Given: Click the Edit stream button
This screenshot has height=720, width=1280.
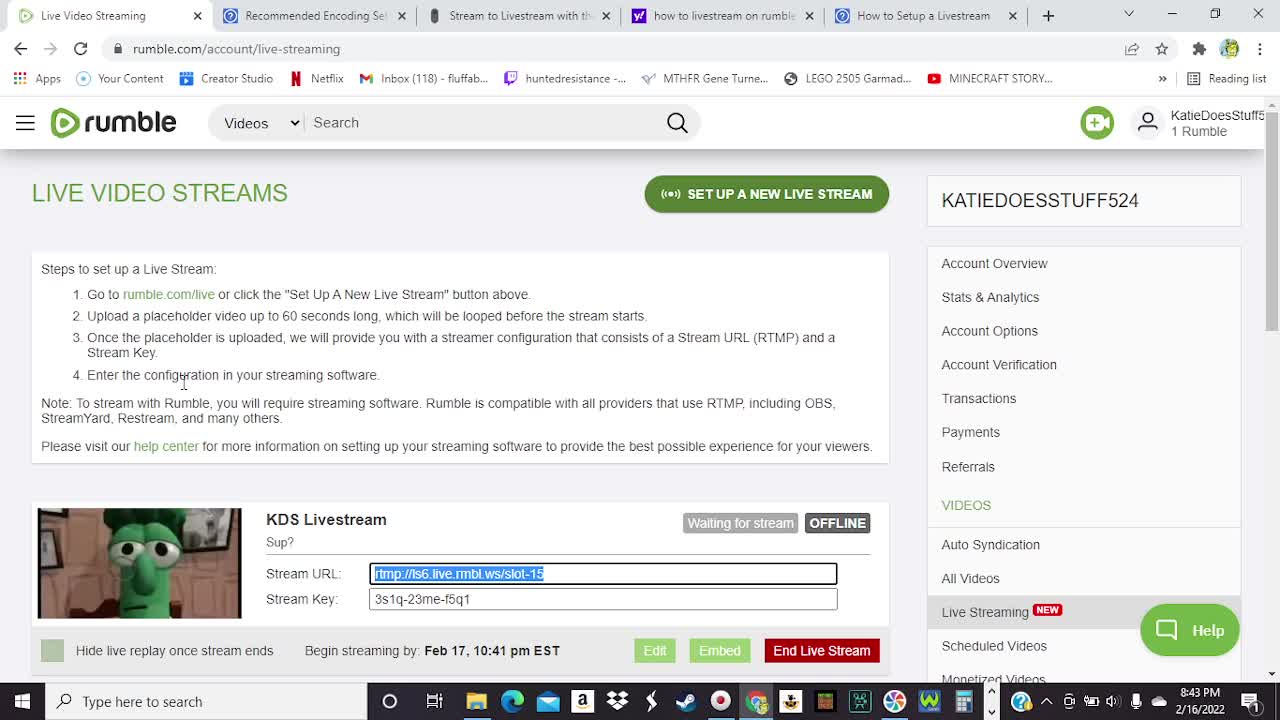Looking at the screenshot, I should [655, 651].
